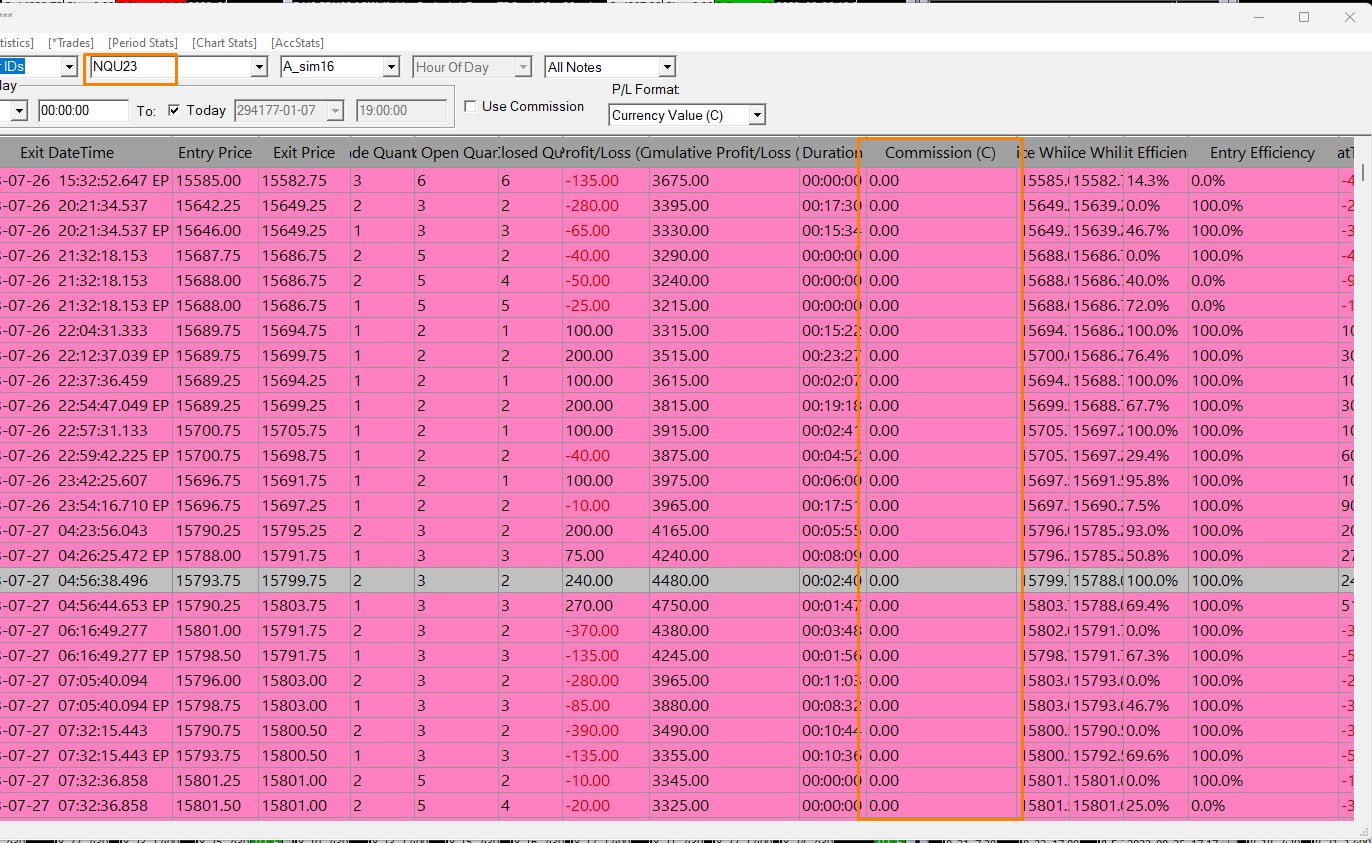Select the profit/loss value 240.00

[589, 581]
